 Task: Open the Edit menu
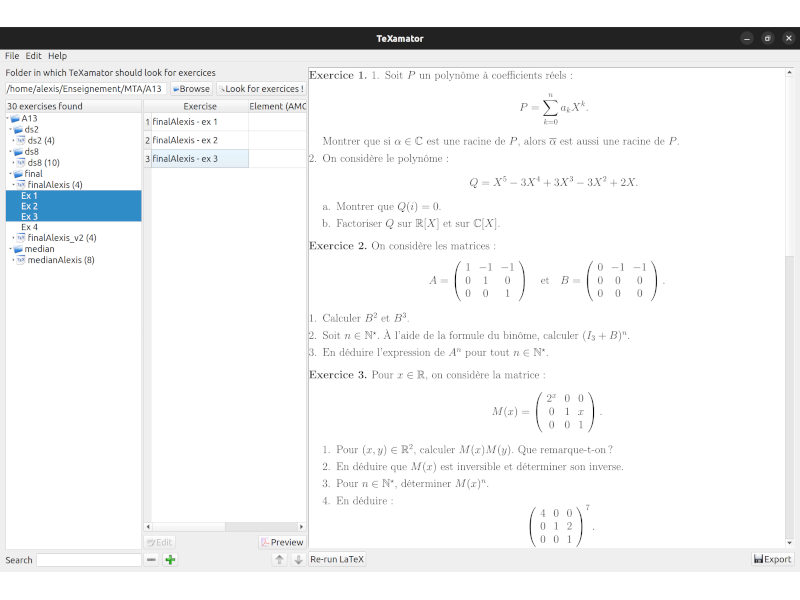pos(33,56)
